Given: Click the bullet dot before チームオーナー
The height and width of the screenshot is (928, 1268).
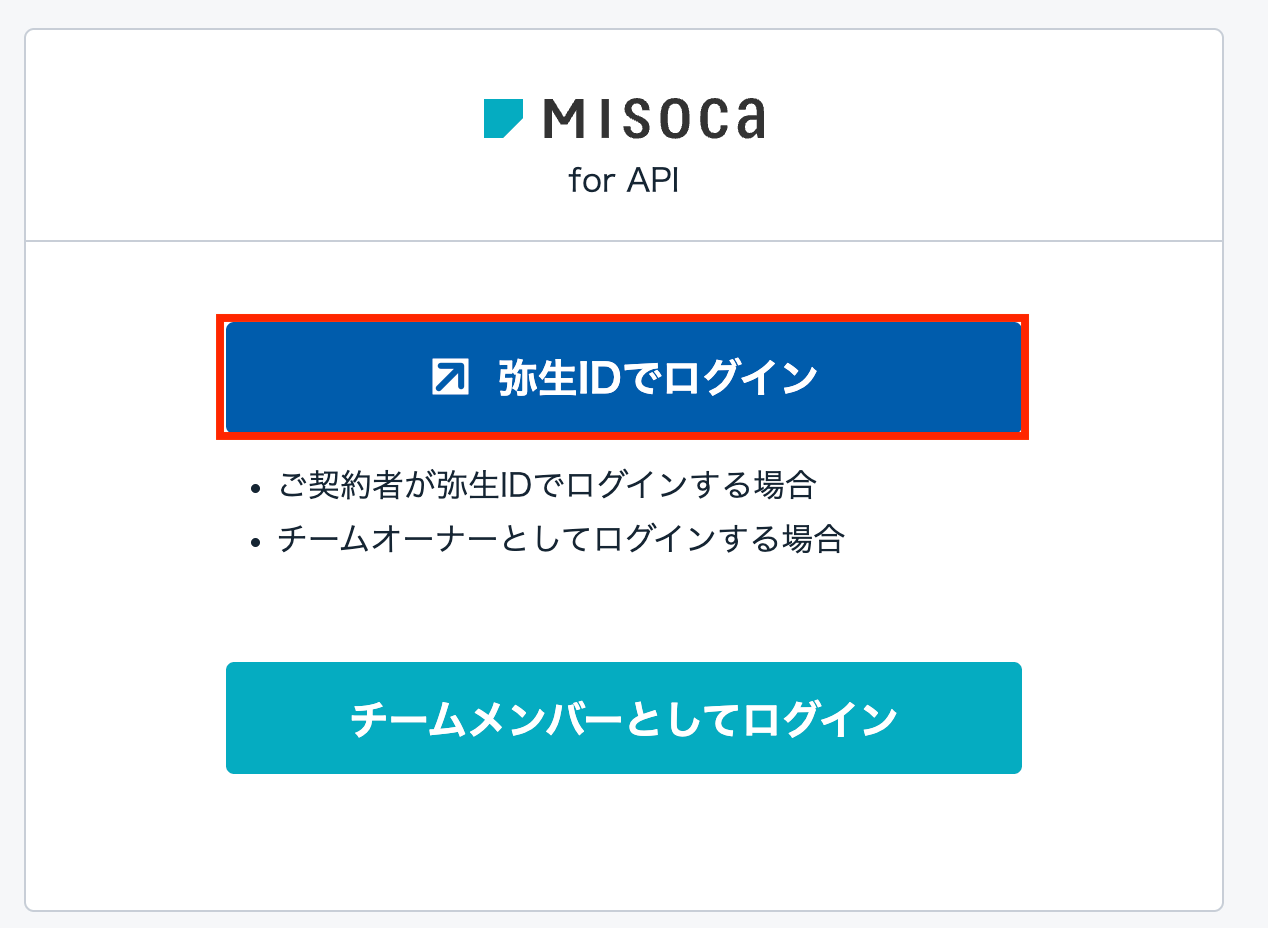Looking at the screenshot, I should point(257,542).
